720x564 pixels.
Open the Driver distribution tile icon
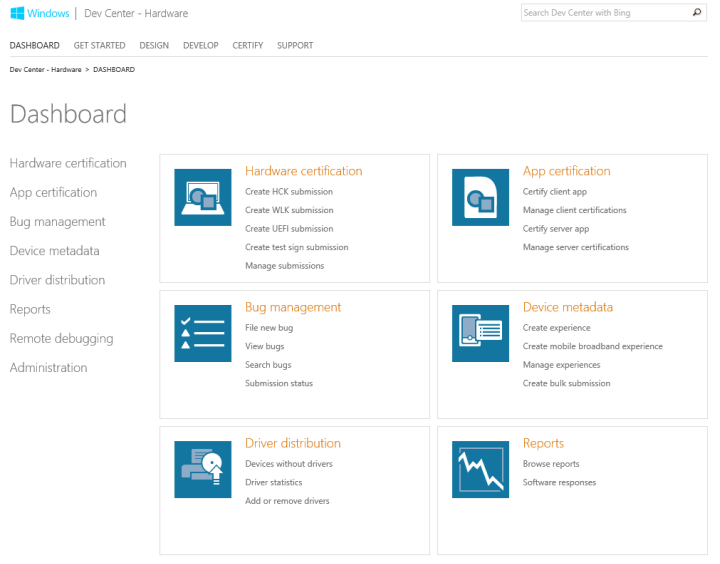202,469
